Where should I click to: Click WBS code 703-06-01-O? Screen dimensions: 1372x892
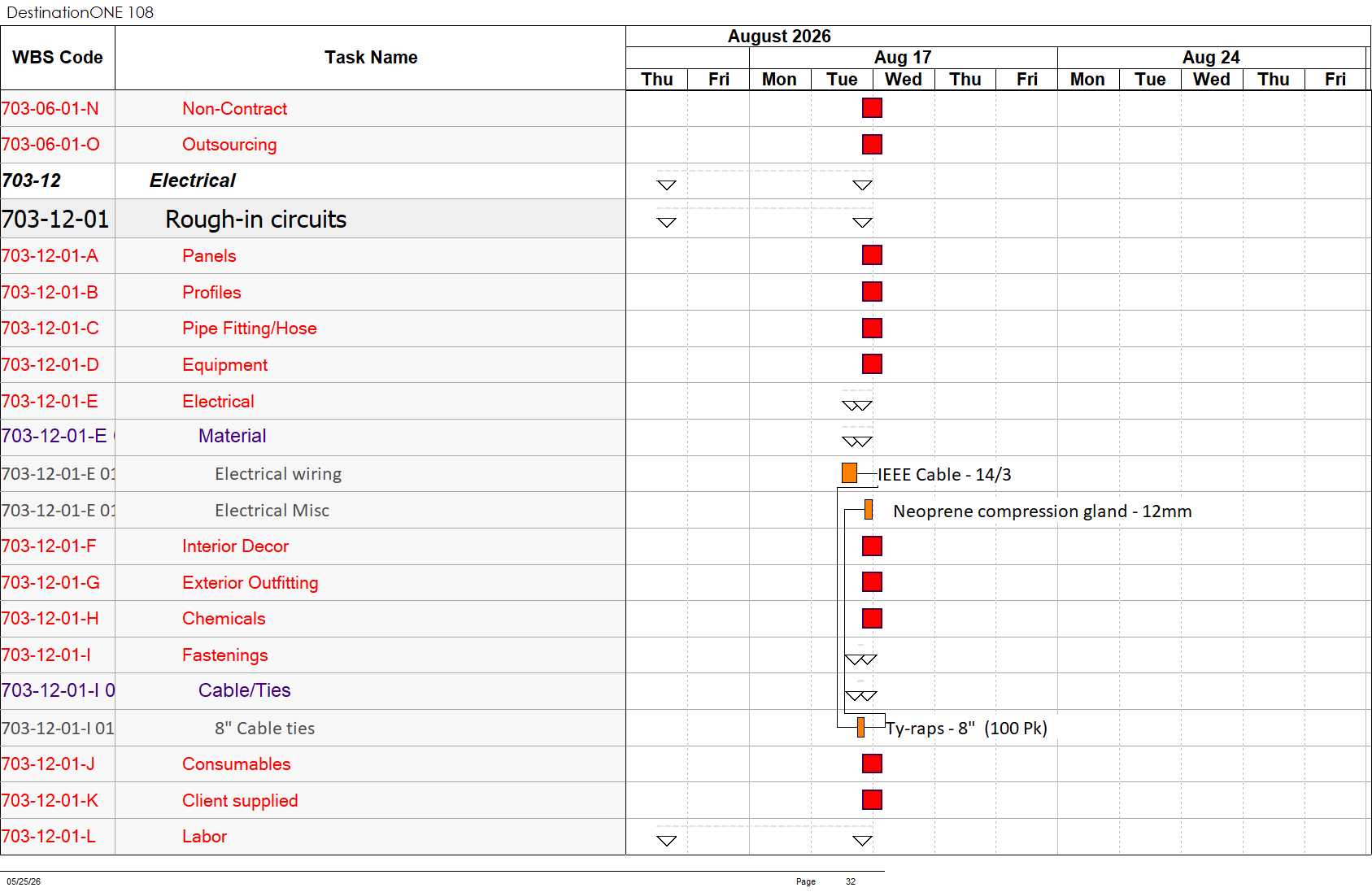50,145
